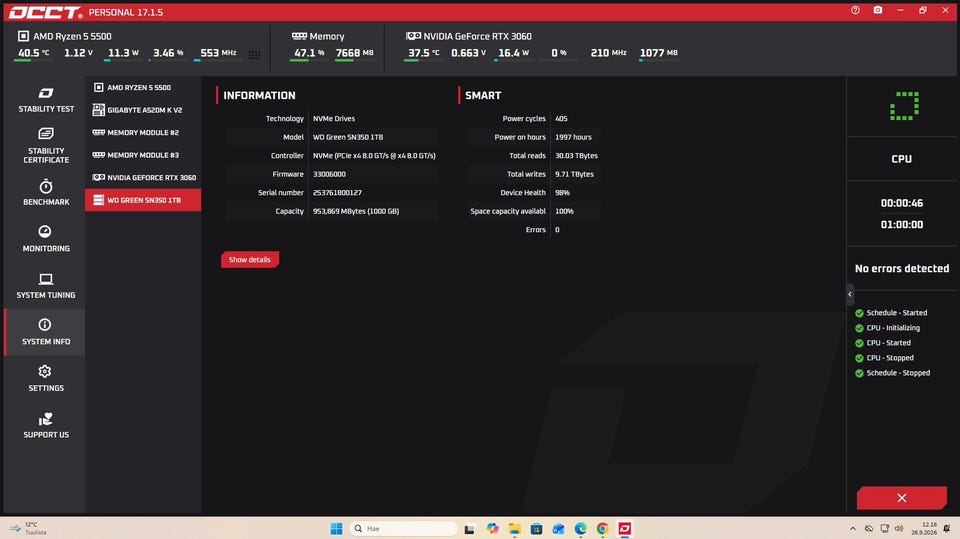Open the System Tuning section
The height and width of the screenshot is (539, 960).
point(45,285)
